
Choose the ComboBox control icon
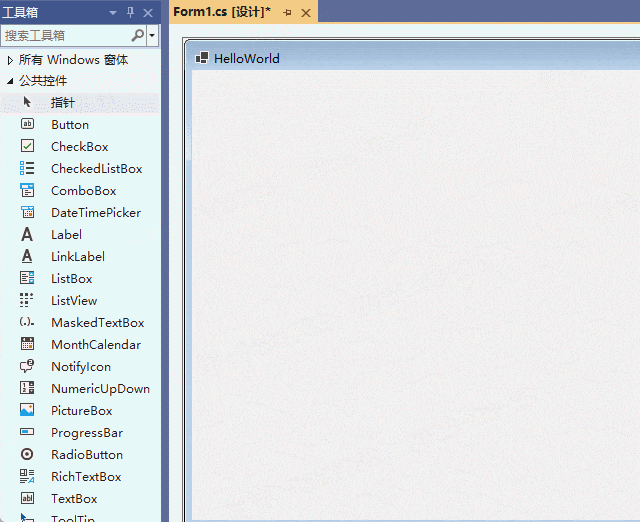(28, 190)
